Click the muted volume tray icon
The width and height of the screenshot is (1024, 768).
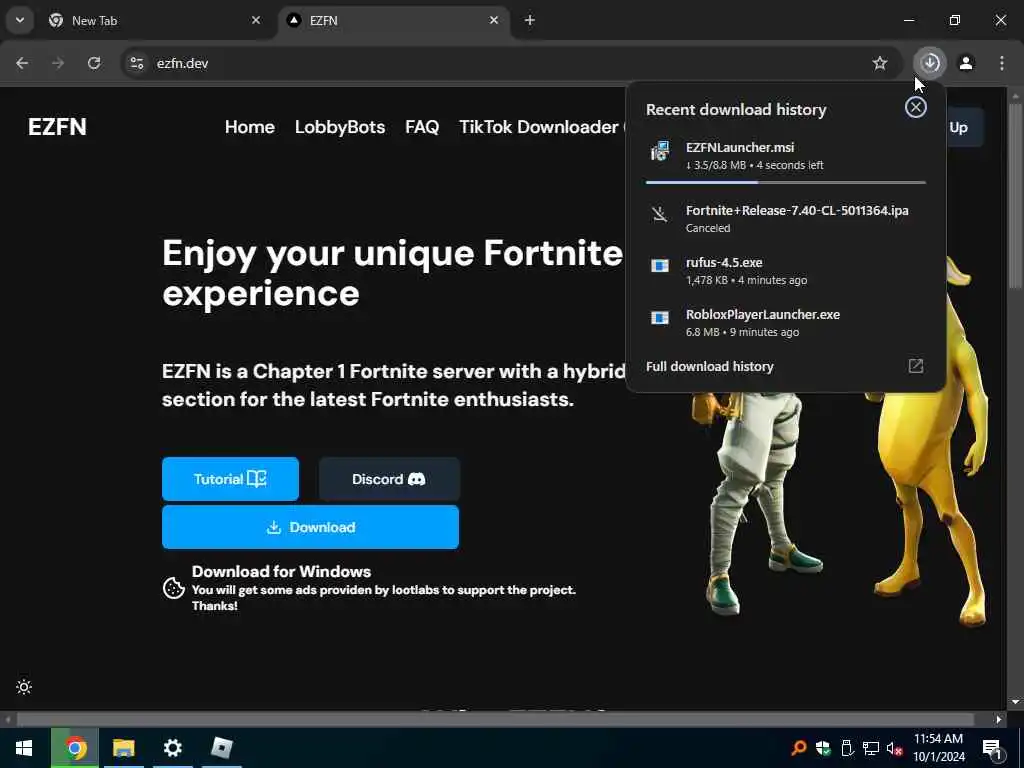895,748
